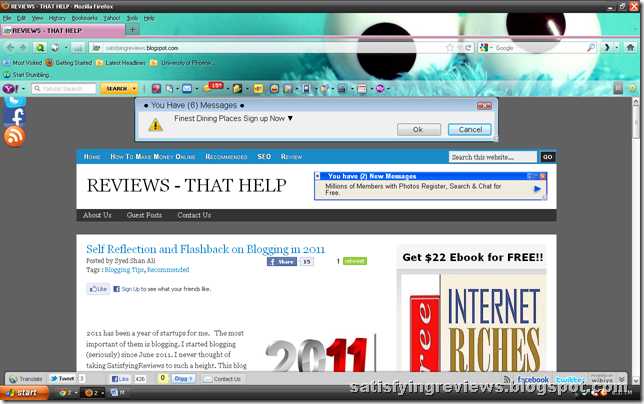The height and width of the screenshot is (404, 644).
Task: Click the Google search magnifier icon
Action: [591, 48]
